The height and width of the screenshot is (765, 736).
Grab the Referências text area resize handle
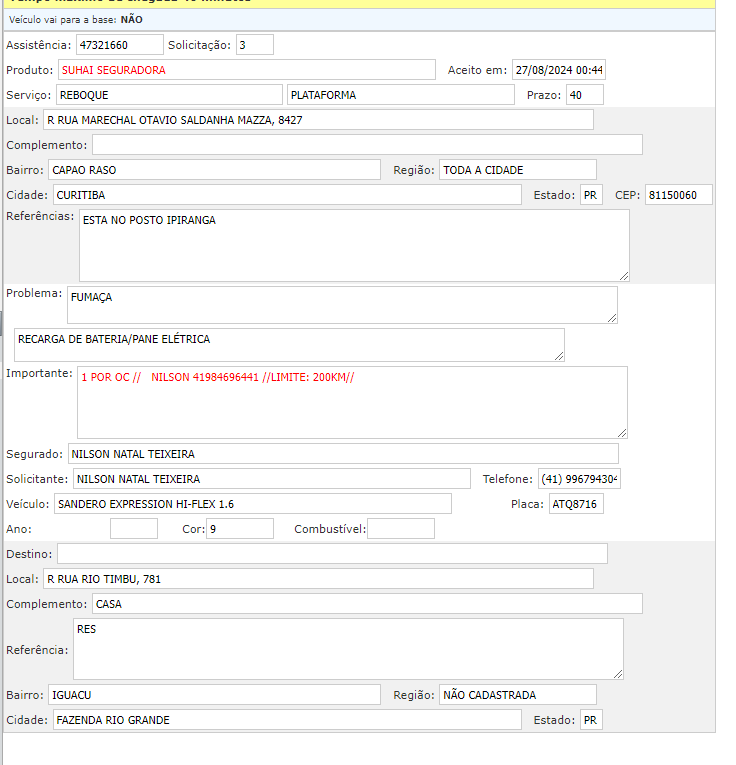(624, 275)
